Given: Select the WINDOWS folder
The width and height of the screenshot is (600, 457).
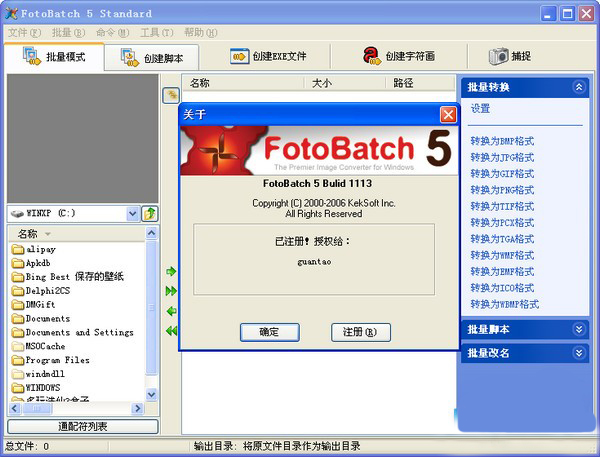Looking at the screenshot, I should click(x=36, y=387).
